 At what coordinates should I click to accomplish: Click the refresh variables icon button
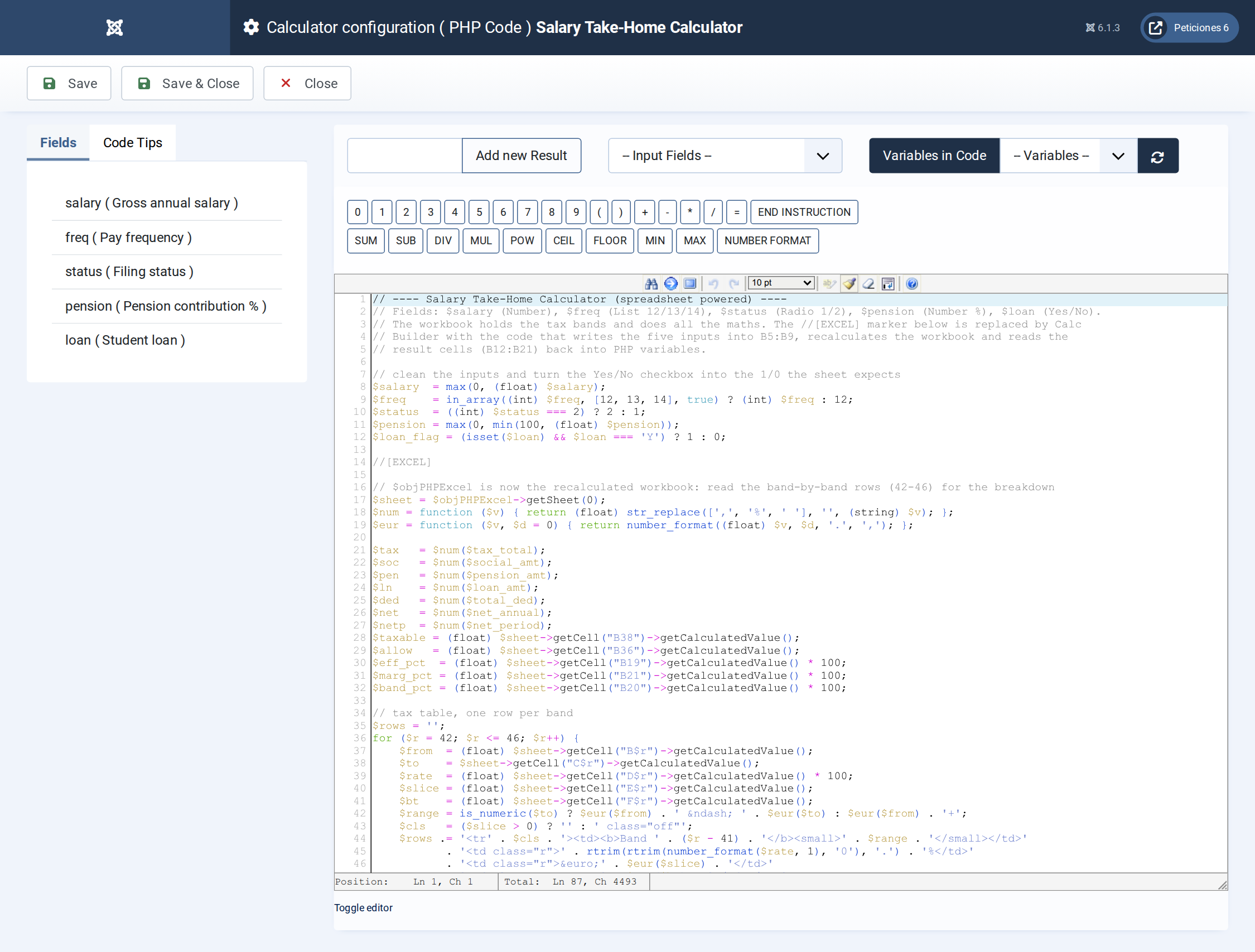tap(1157, 156)
